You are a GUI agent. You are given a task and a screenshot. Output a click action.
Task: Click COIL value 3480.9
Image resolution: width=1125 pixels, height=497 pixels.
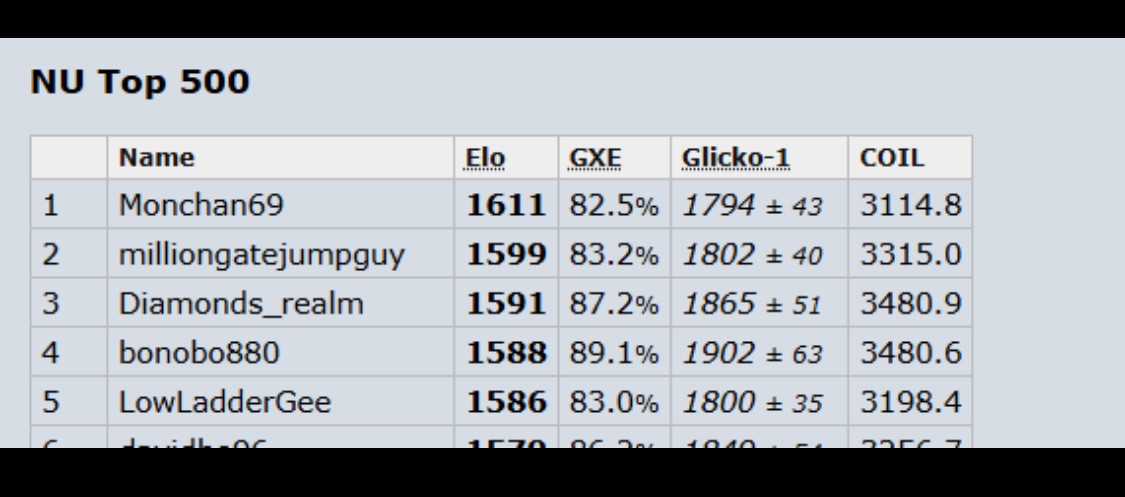tap(911, 304)
